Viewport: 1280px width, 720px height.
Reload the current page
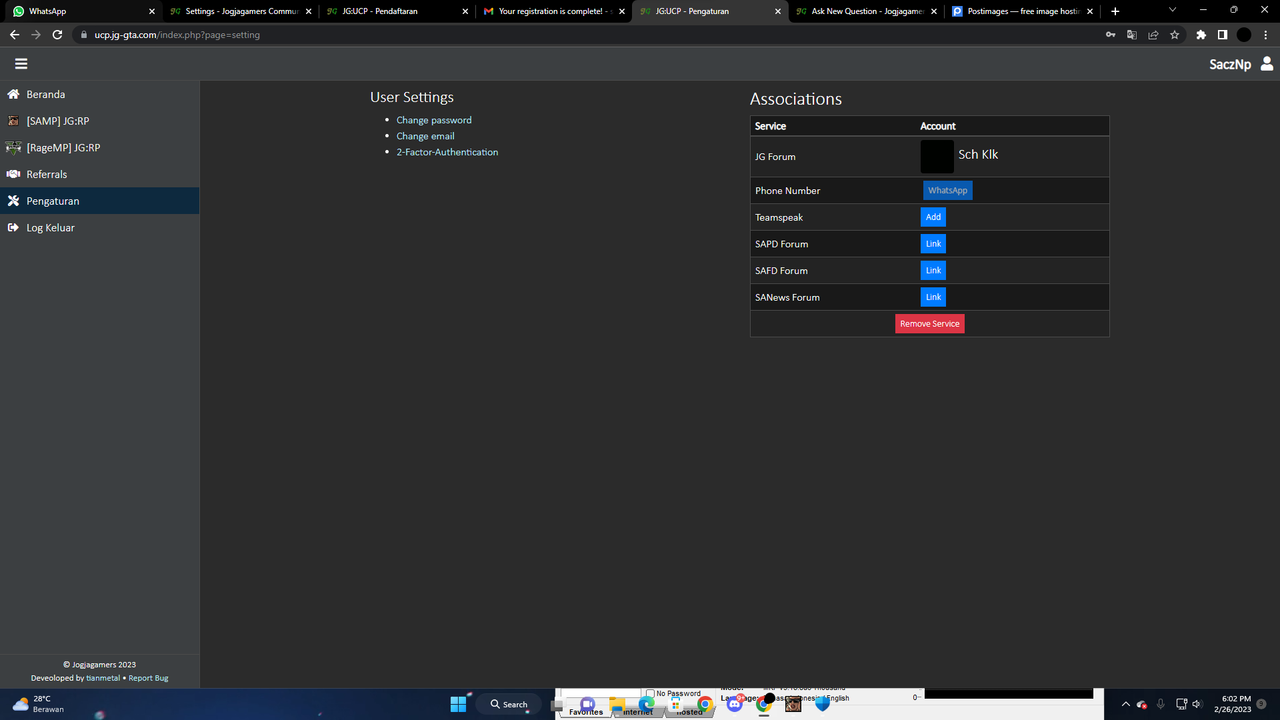coord(57,34)
